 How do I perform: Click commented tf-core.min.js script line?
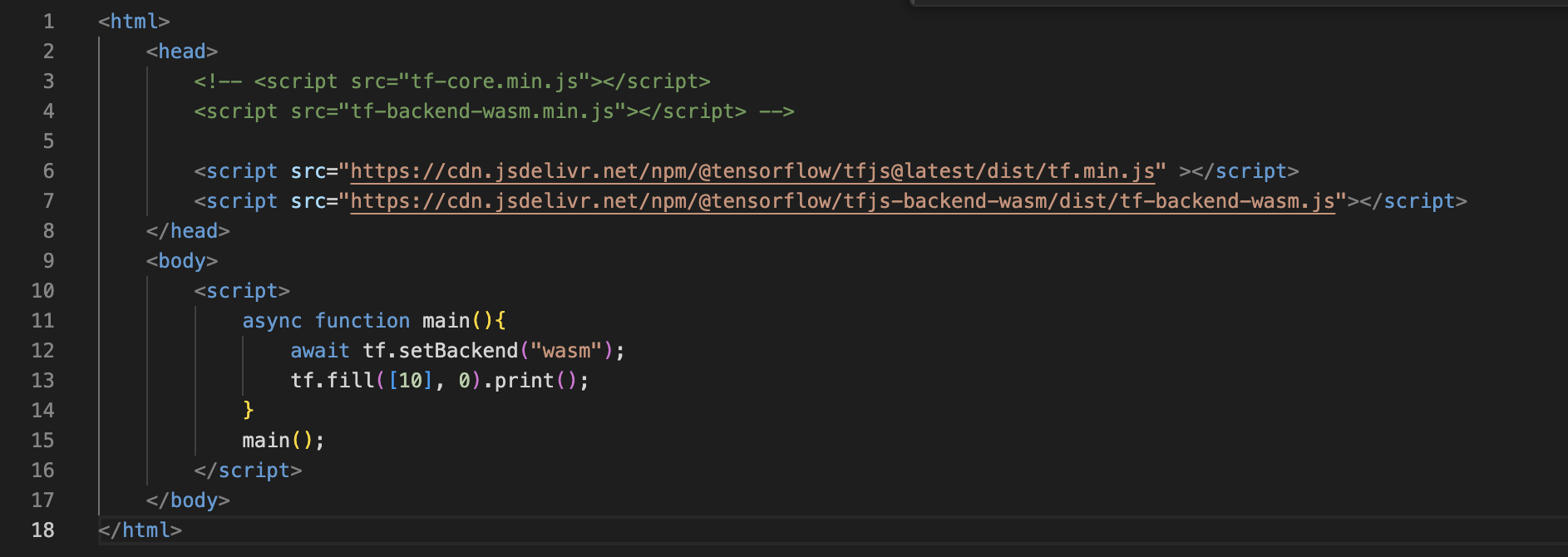pyautogui.click(x=452, y=81)
